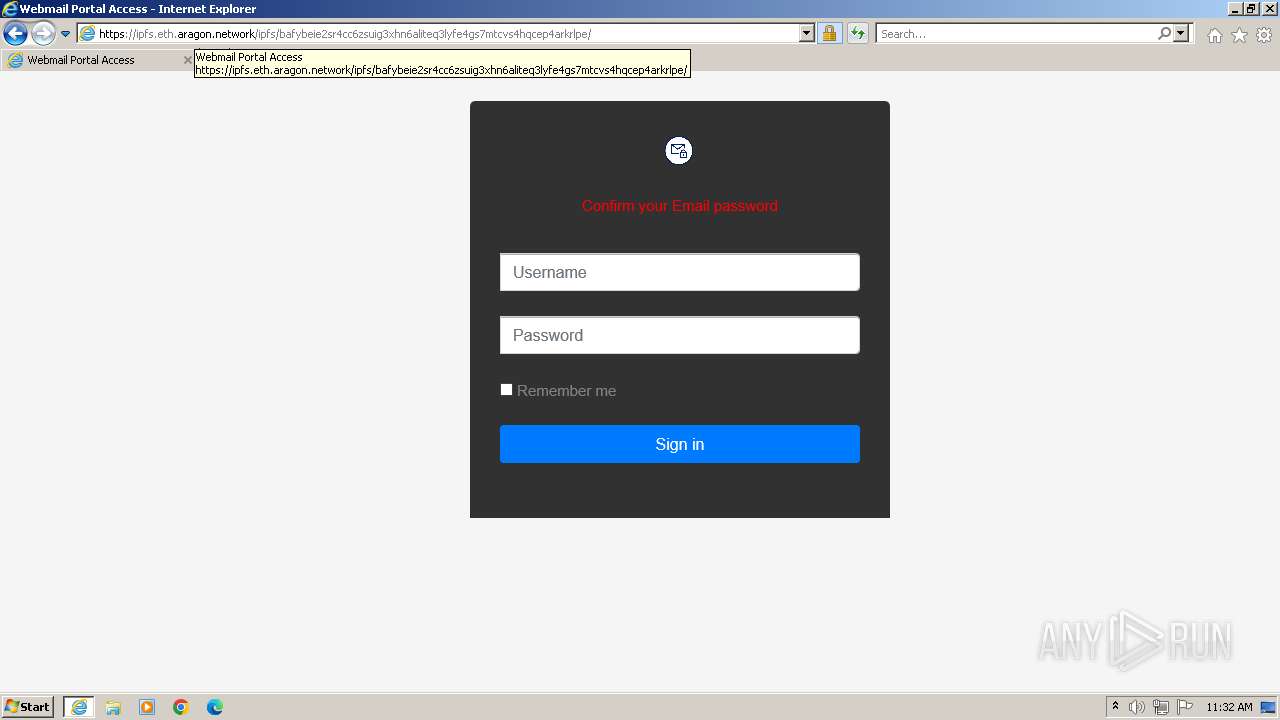
Task: Click the Password input field
Action: (x=680, y=335)
